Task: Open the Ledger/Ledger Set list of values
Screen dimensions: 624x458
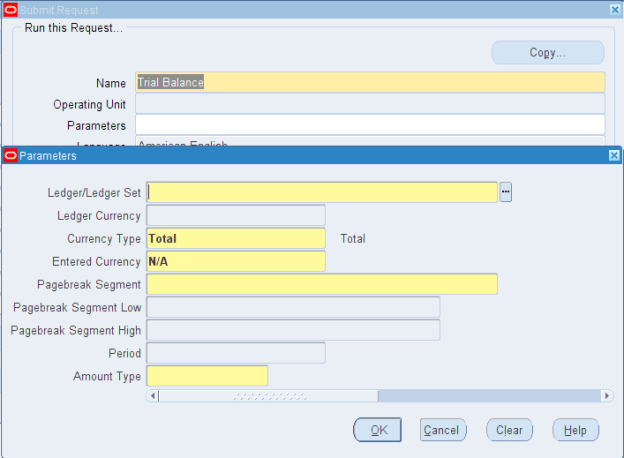Action: (505, 192)
